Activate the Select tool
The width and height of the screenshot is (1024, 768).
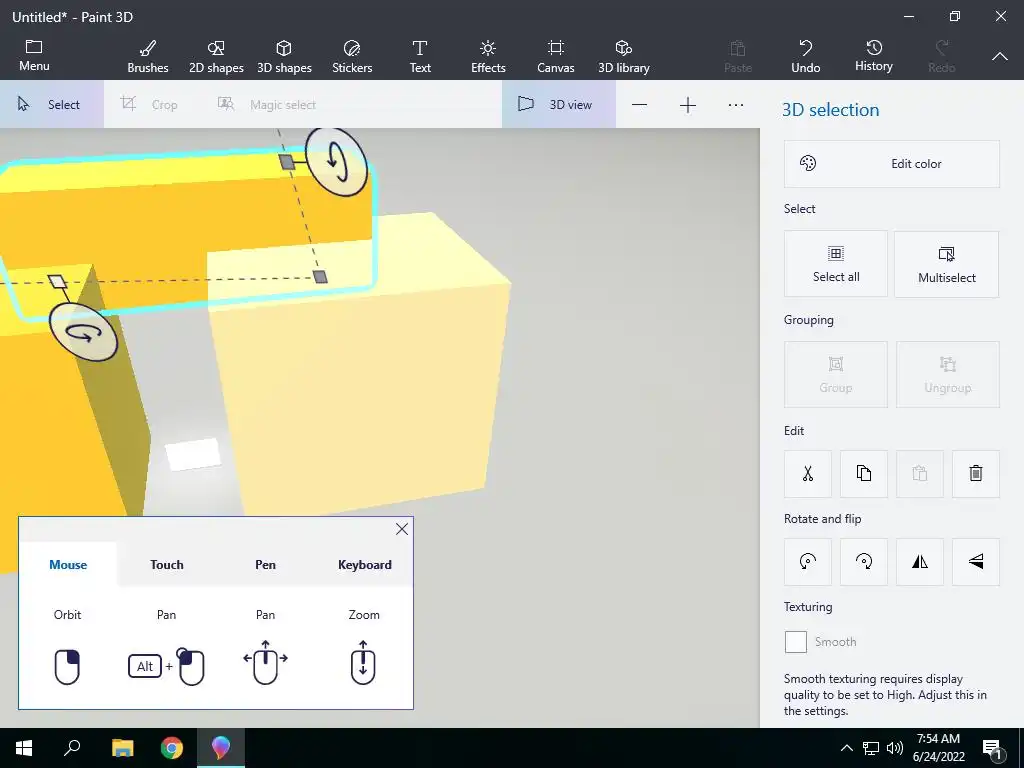52,104
